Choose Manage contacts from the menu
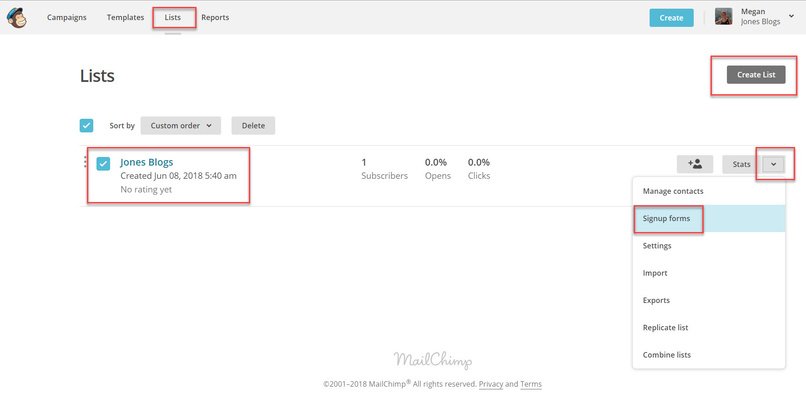 click(709, 191)
